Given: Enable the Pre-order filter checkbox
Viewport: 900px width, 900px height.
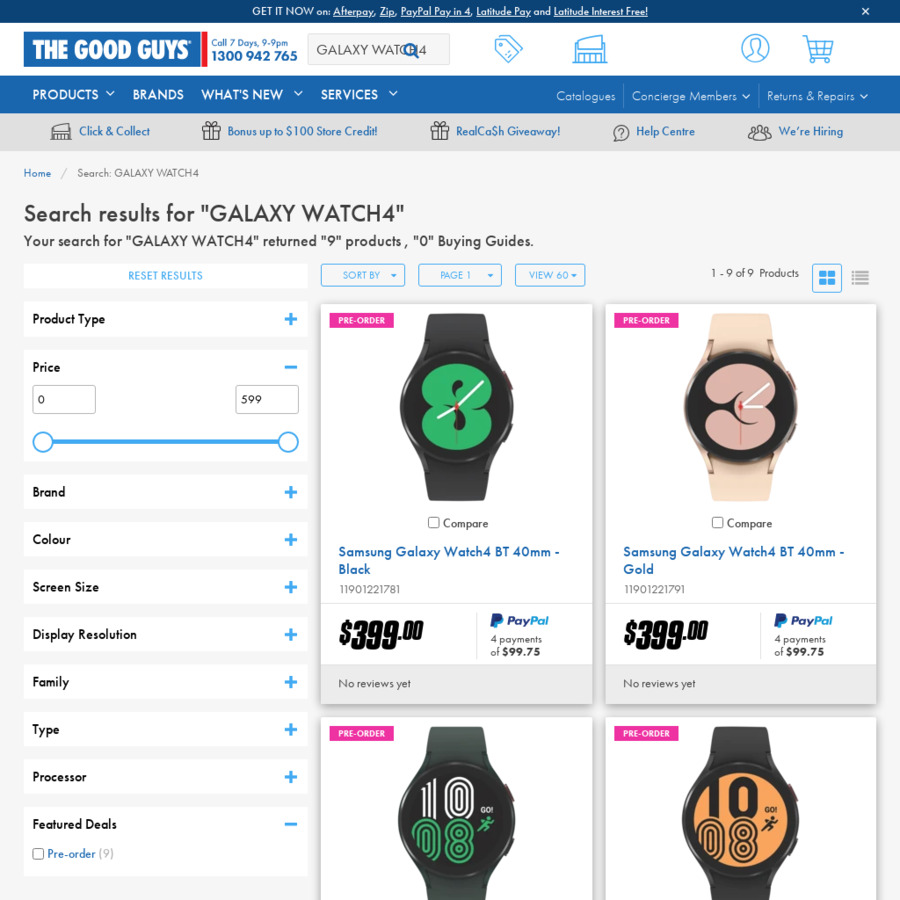Looking at the screenshot, I should (x=38, y=854).
